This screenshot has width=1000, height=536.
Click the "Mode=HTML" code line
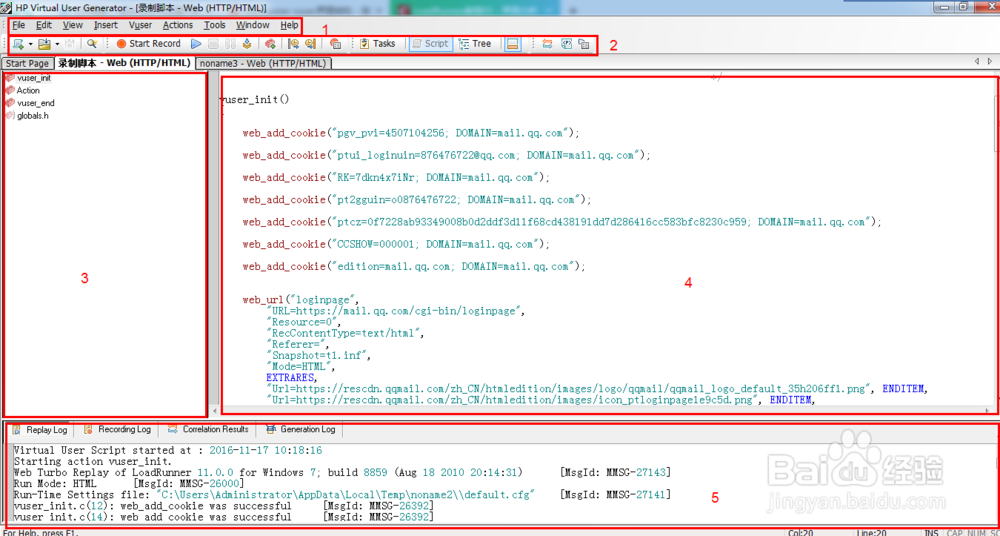[299, 366]
